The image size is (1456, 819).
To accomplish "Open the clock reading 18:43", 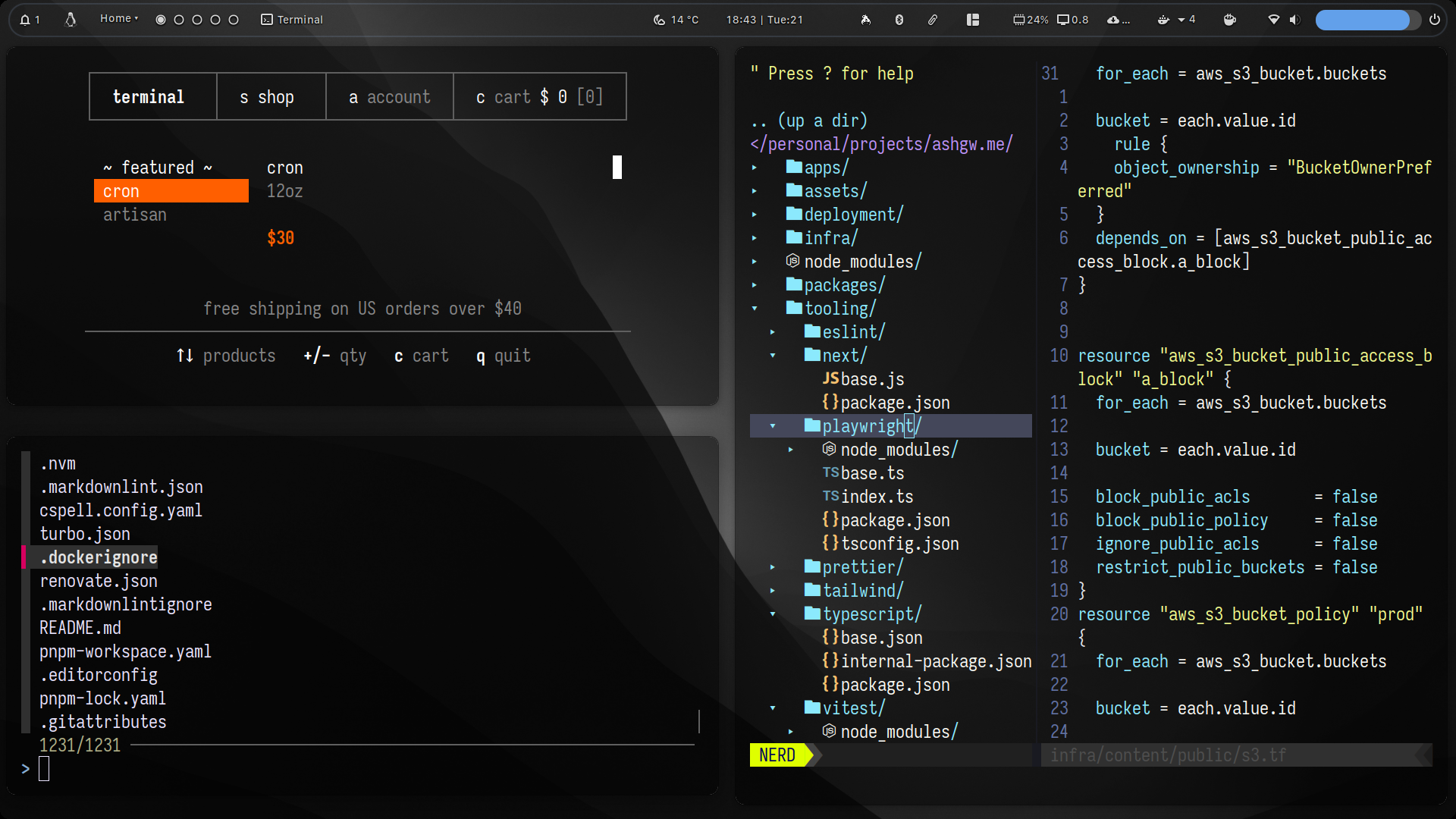I will (x=764, y=20).
